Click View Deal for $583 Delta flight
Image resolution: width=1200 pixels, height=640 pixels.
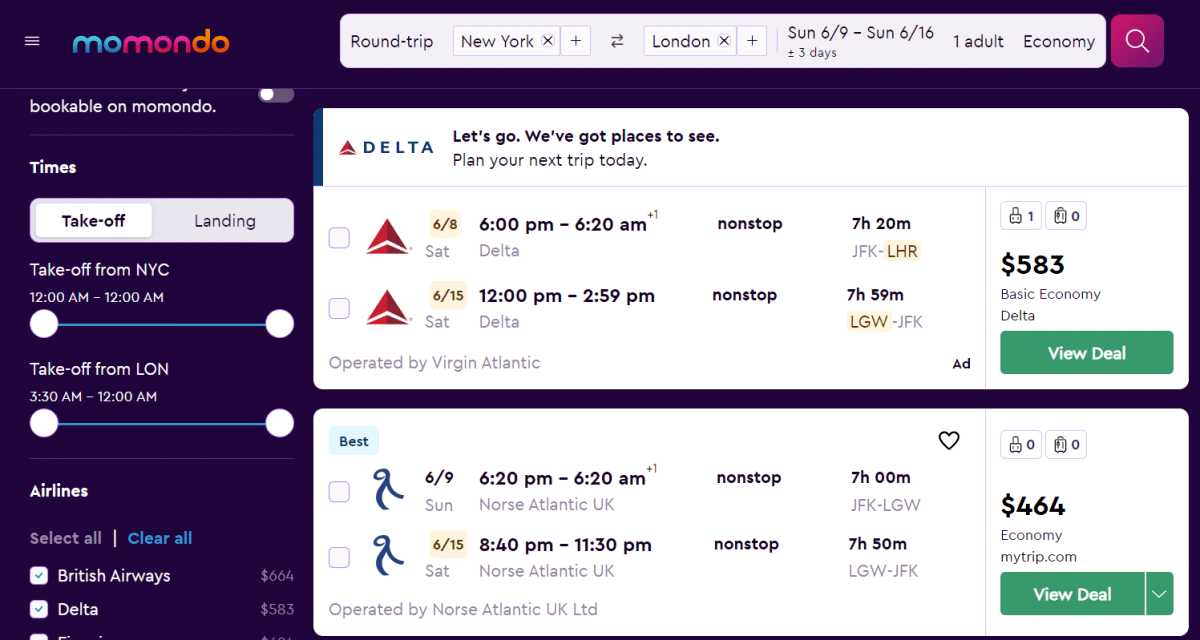[1086, 353]
